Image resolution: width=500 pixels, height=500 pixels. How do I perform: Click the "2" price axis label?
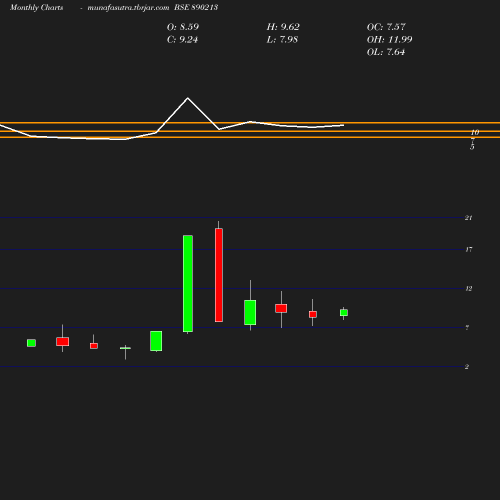pos(467,367)
